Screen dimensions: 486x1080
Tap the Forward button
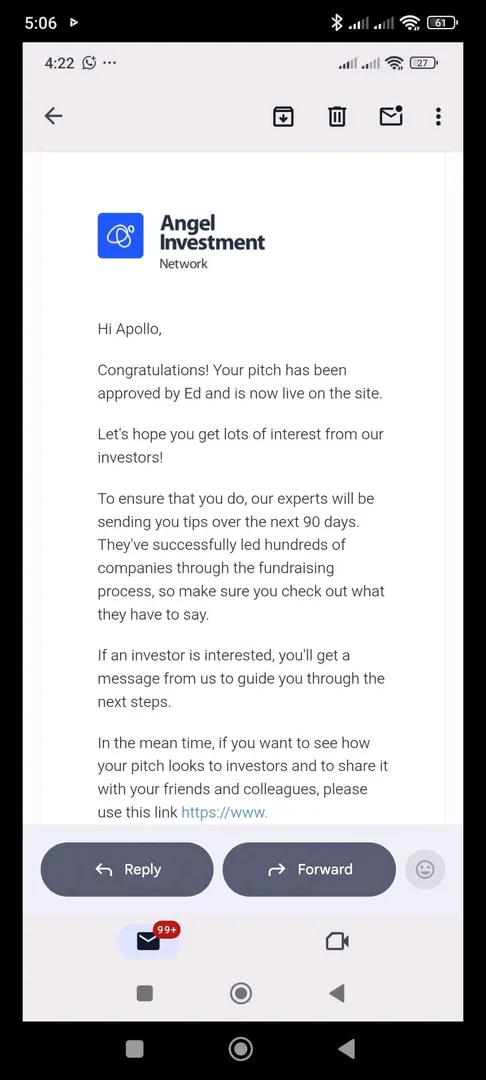[309, 869]
